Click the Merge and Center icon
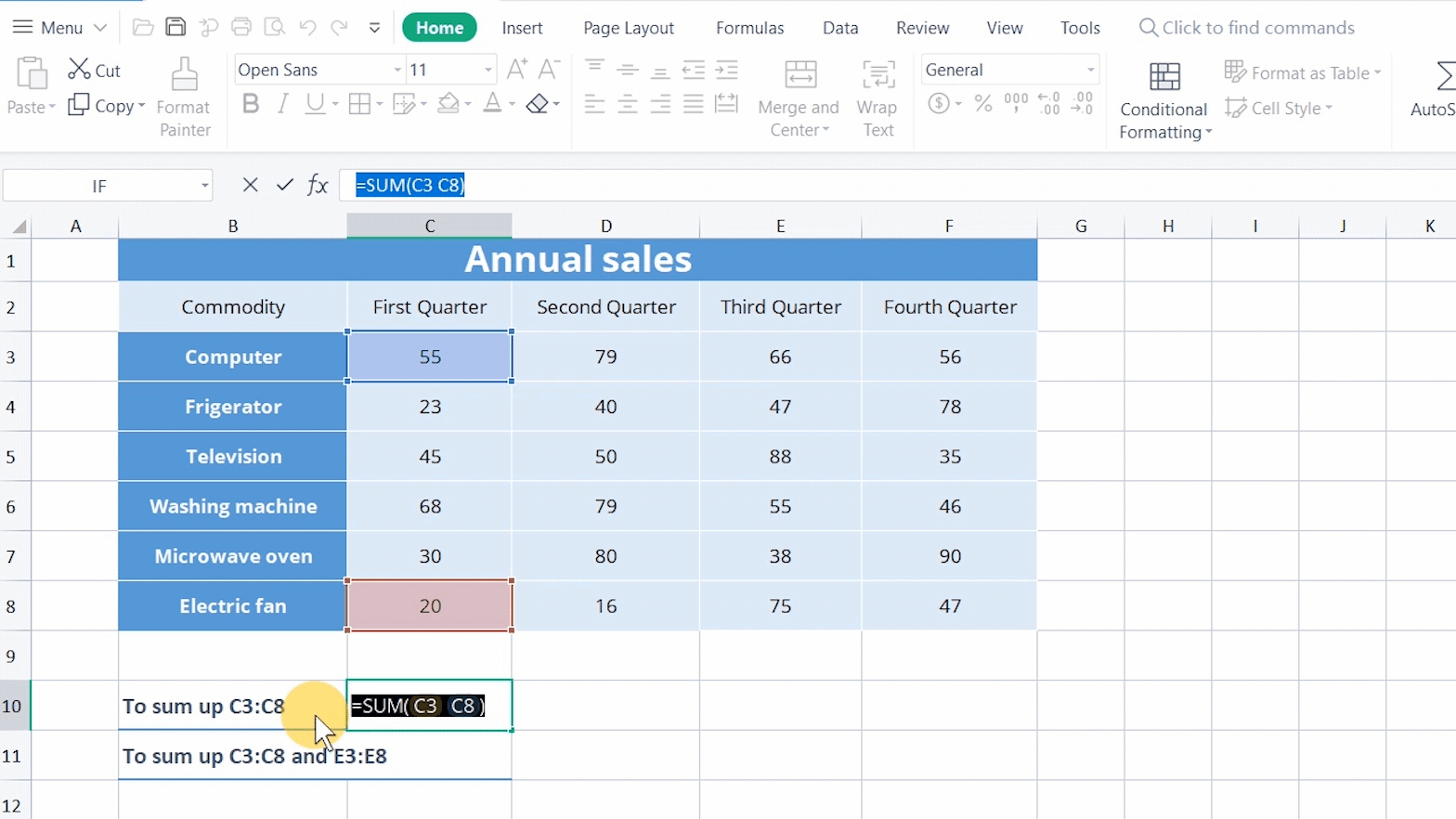1456x819 pixels. [x=799, y=76]
